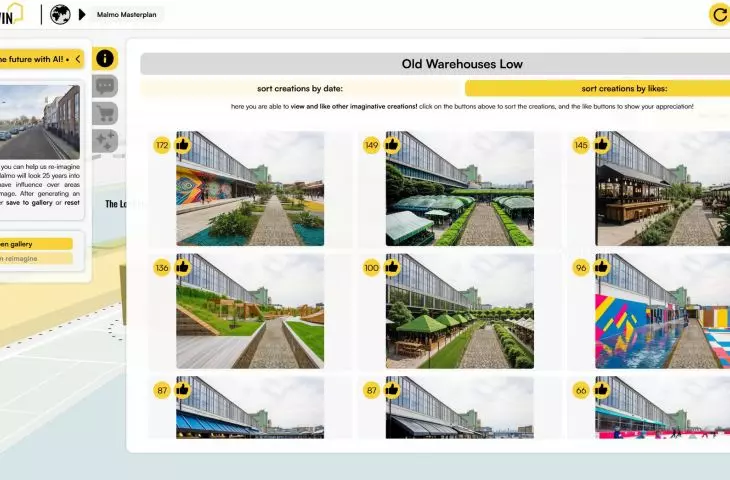This screenshot has height=480, width=730.
Task: Click the 'Old Warehouses Low' title bar
Action: [x=435, y=64]
